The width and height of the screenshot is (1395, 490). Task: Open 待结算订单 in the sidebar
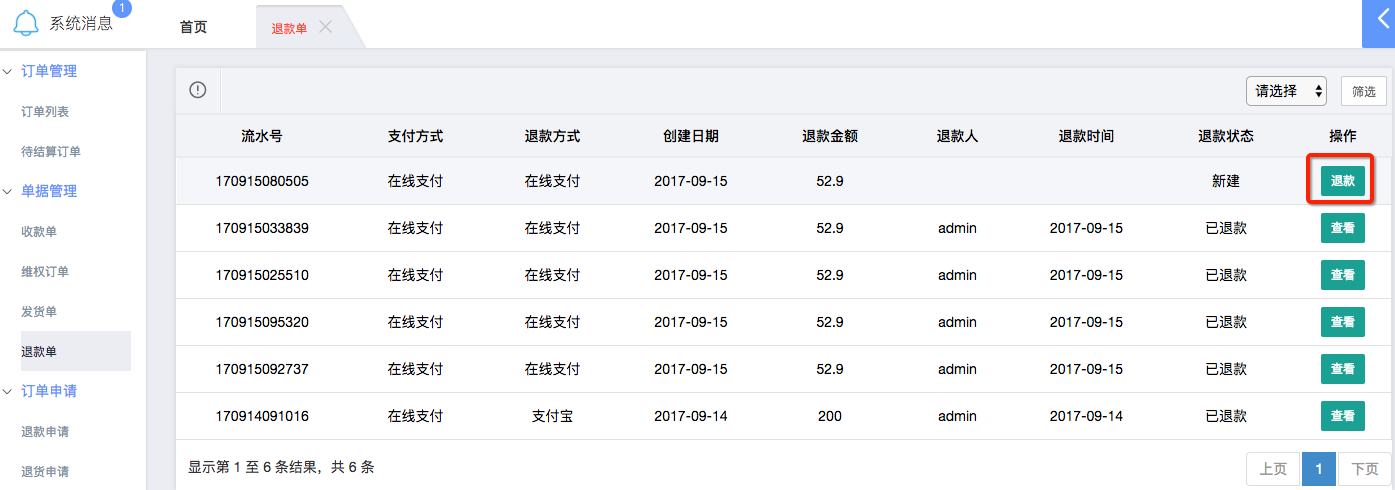pos(51,152)
